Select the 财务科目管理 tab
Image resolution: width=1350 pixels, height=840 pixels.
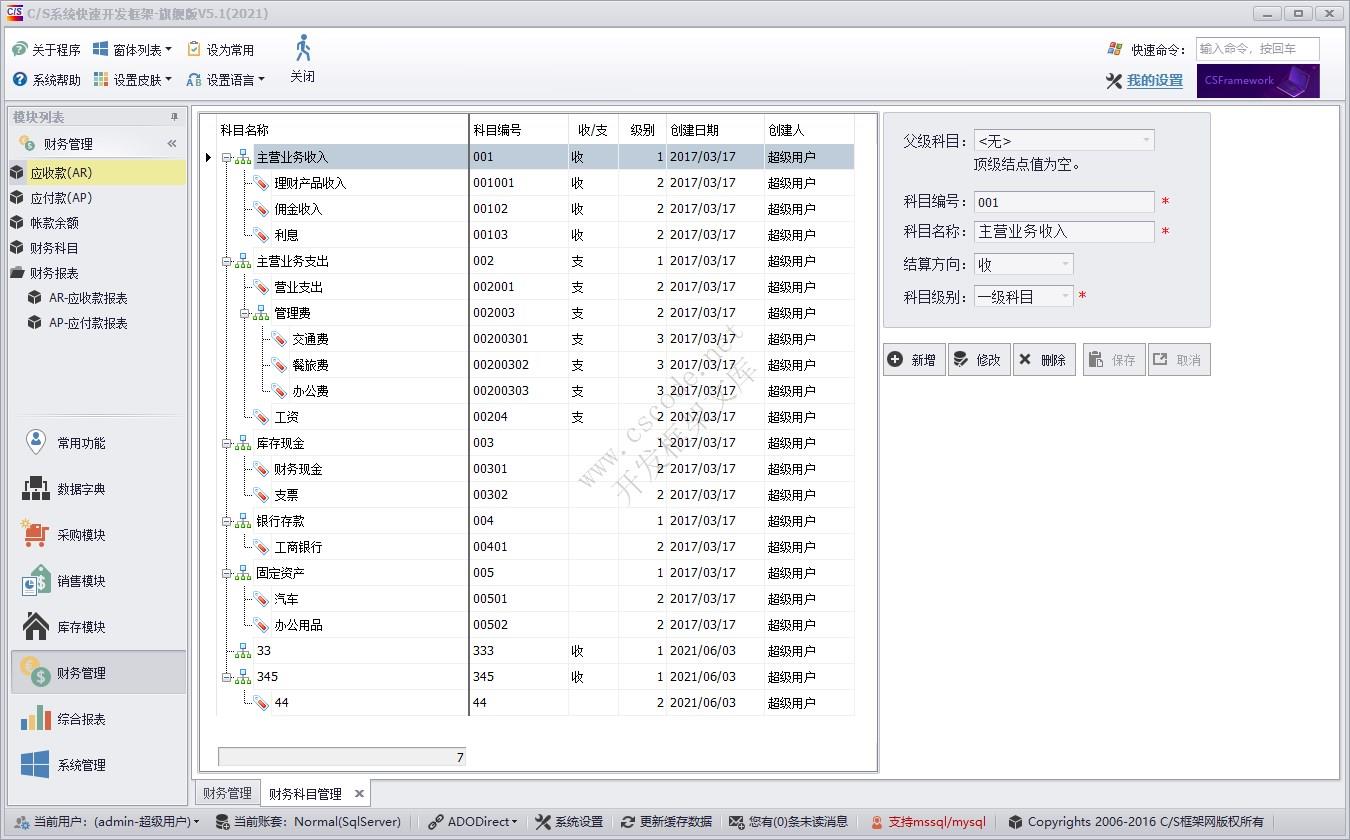(x=304, y=792)
